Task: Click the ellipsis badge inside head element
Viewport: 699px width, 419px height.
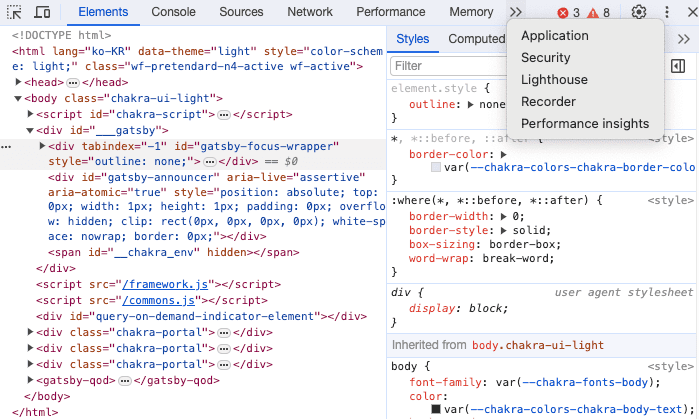Action: click(x=73, y=82)
